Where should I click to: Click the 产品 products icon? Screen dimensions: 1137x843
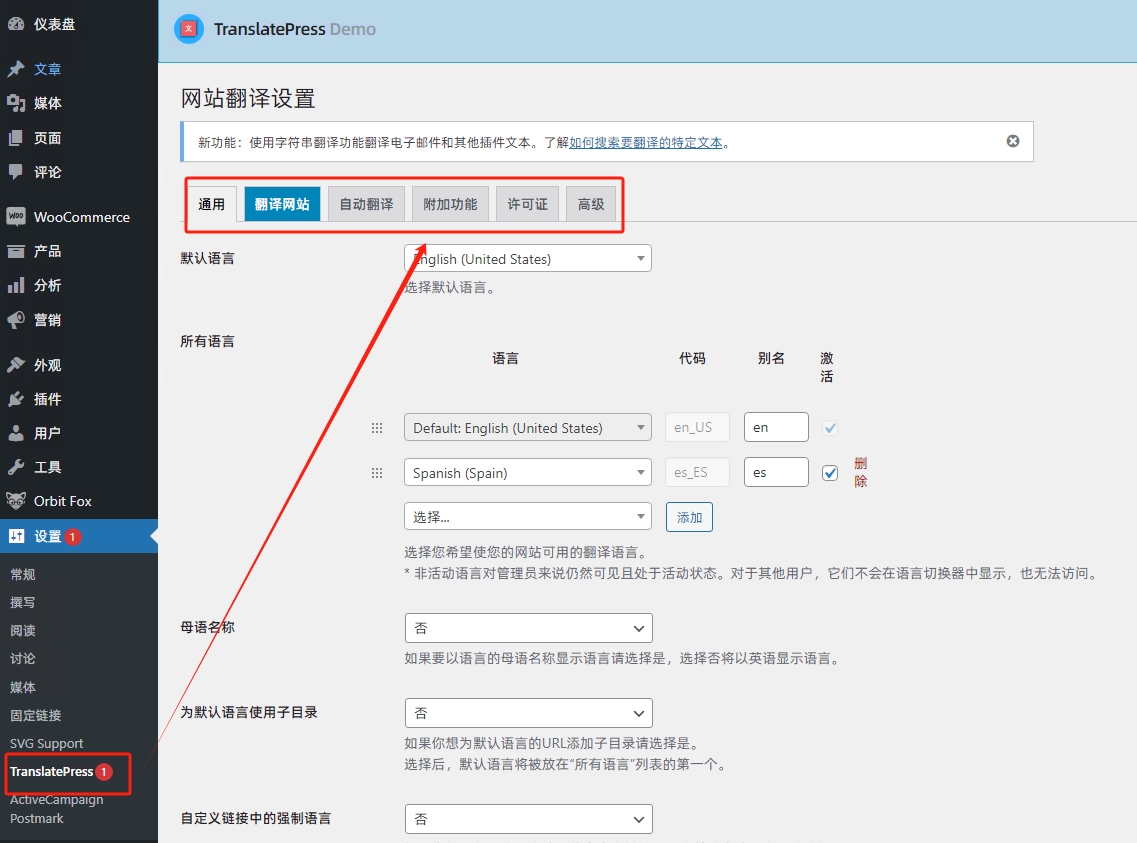pos(16,251)
